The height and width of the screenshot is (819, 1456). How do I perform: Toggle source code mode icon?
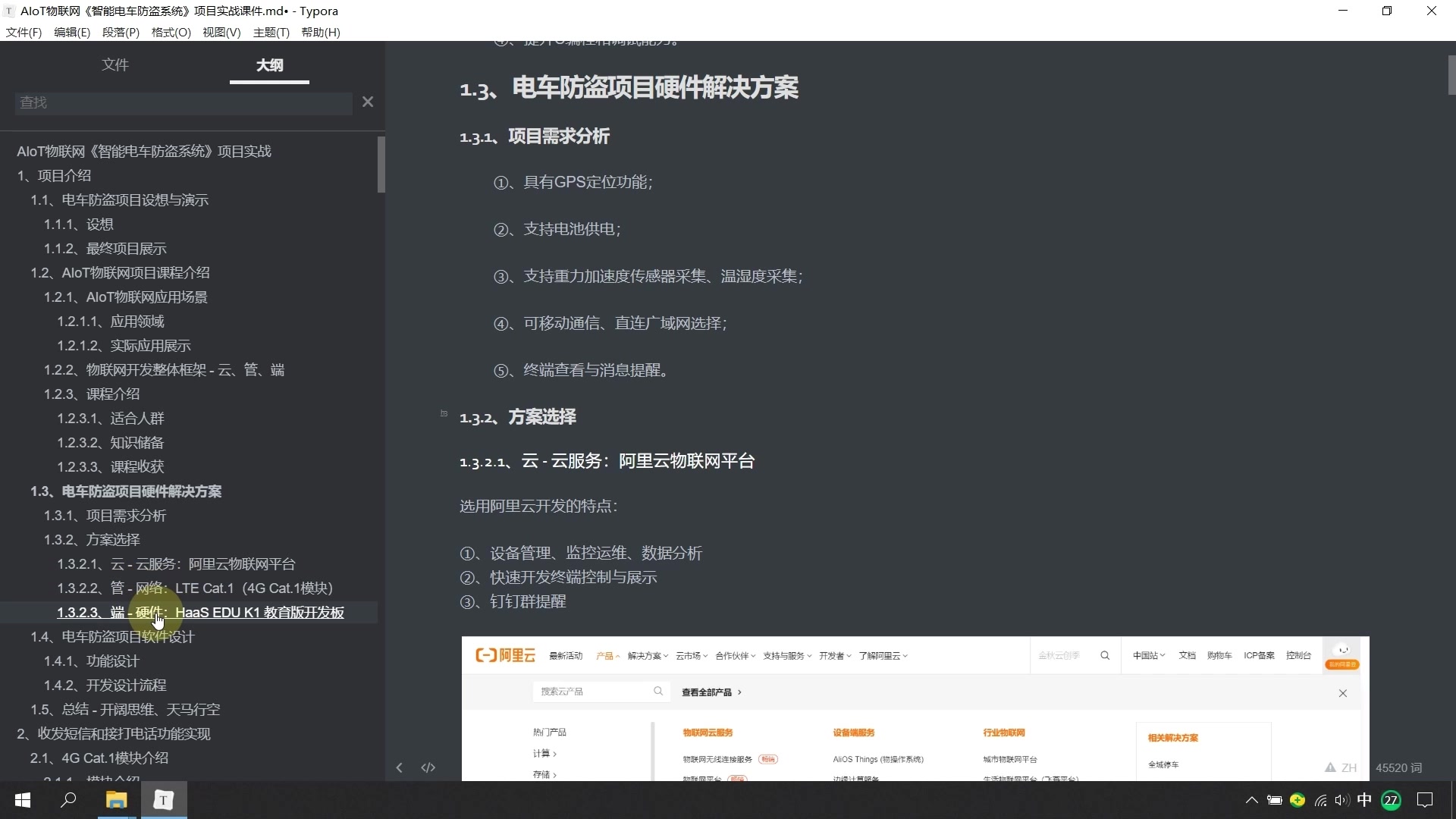[x=428, y=767]
